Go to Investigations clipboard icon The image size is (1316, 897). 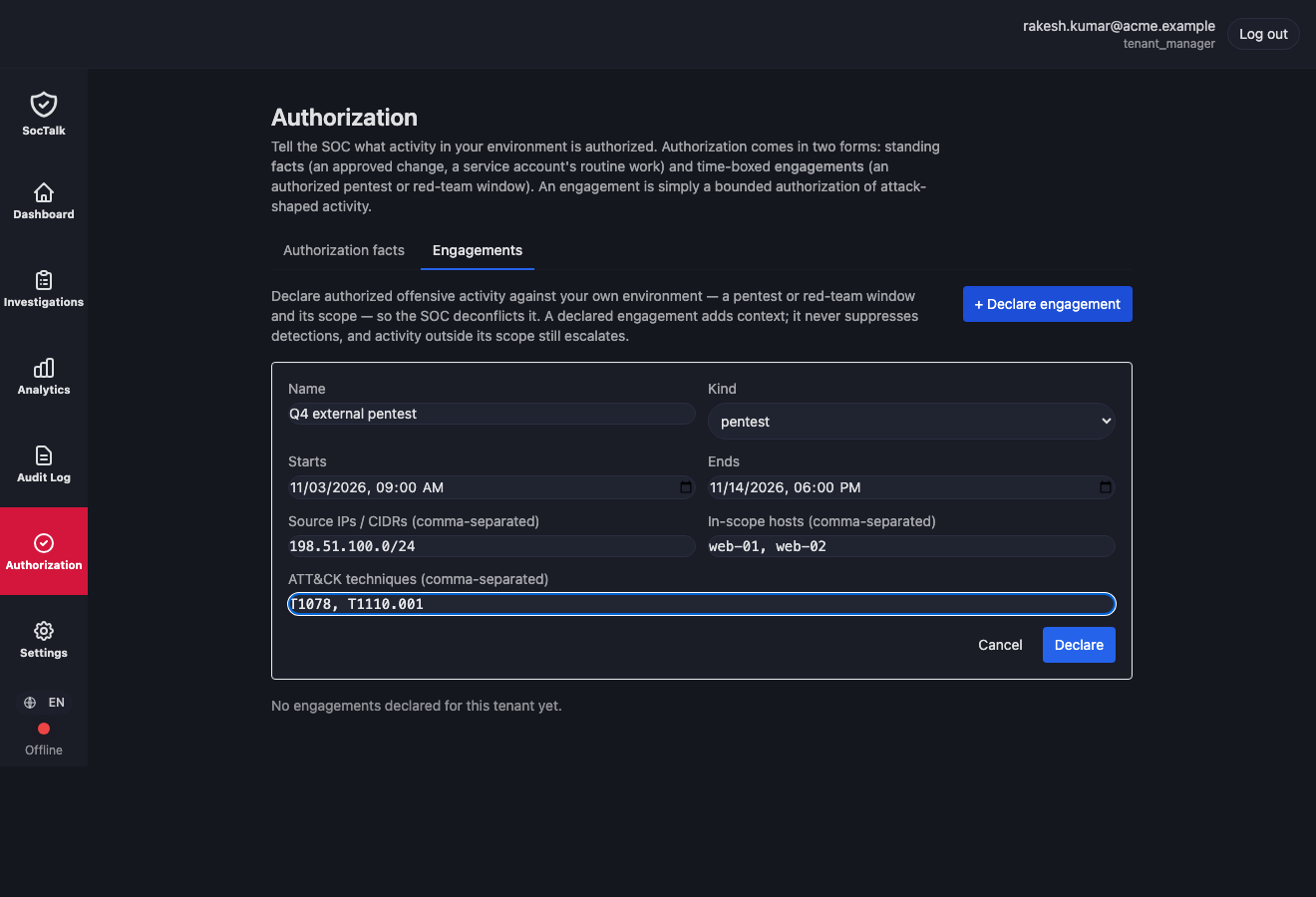(44, 280)
